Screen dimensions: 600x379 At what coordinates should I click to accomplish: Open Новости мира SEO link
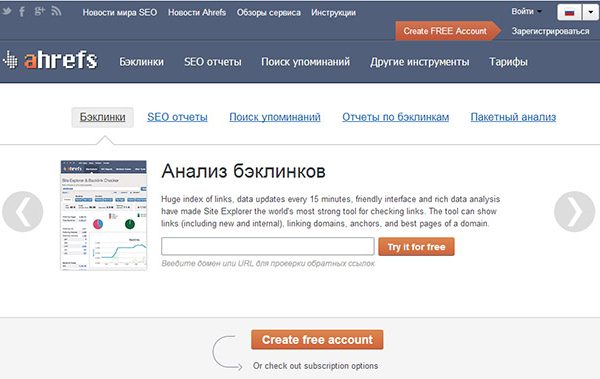[120, 13]
